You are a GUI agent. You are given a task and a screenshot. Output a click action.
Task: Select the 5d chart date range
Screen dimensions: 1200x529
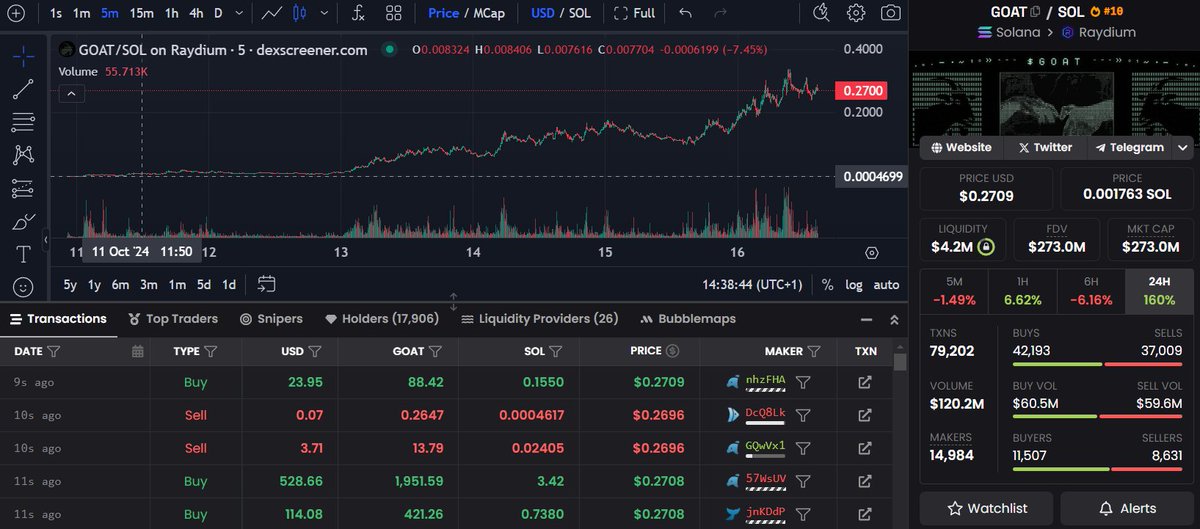(x=204, y=284)
